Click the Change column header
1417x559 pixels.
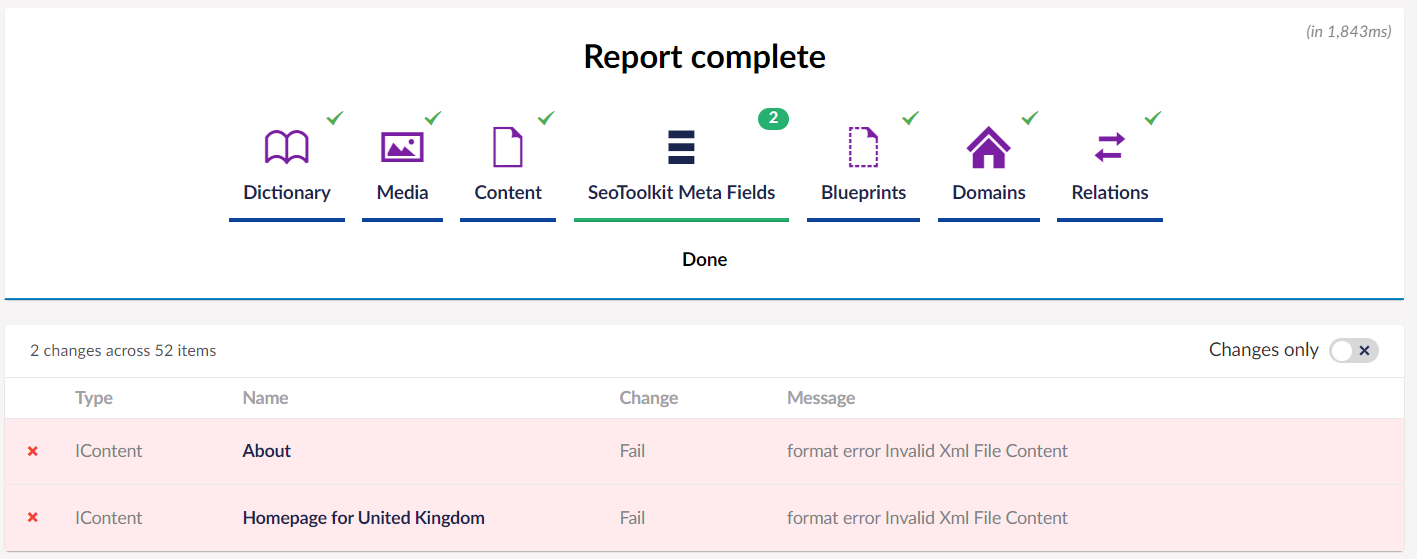coord(648,398)
